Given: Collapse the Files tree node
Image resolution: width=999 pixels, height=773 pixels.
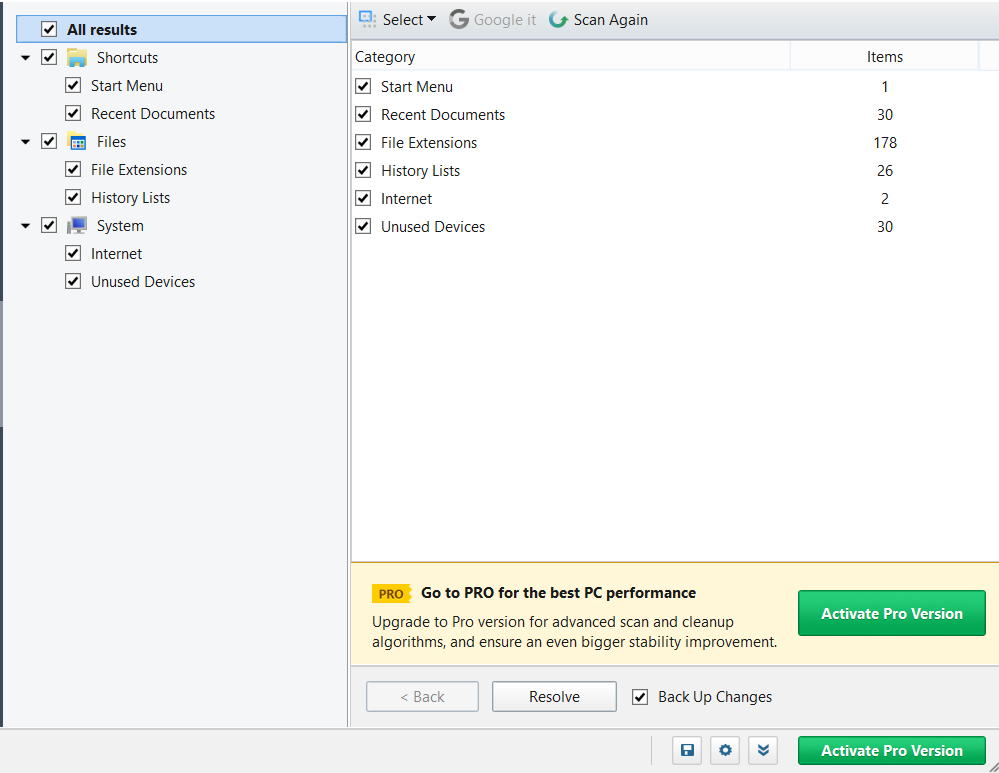Looking at the screenshot, I should (25, 142).
